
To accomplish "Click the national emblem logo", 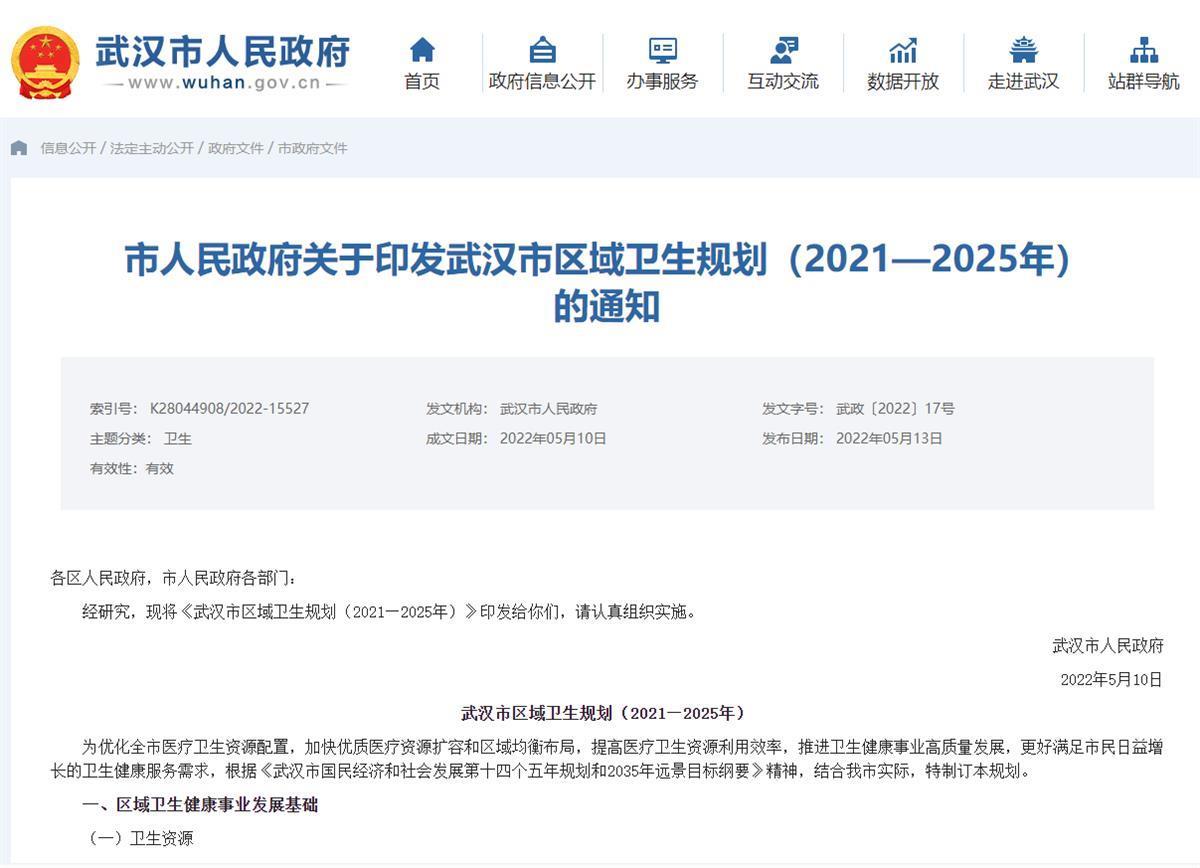I will [45, 62].
